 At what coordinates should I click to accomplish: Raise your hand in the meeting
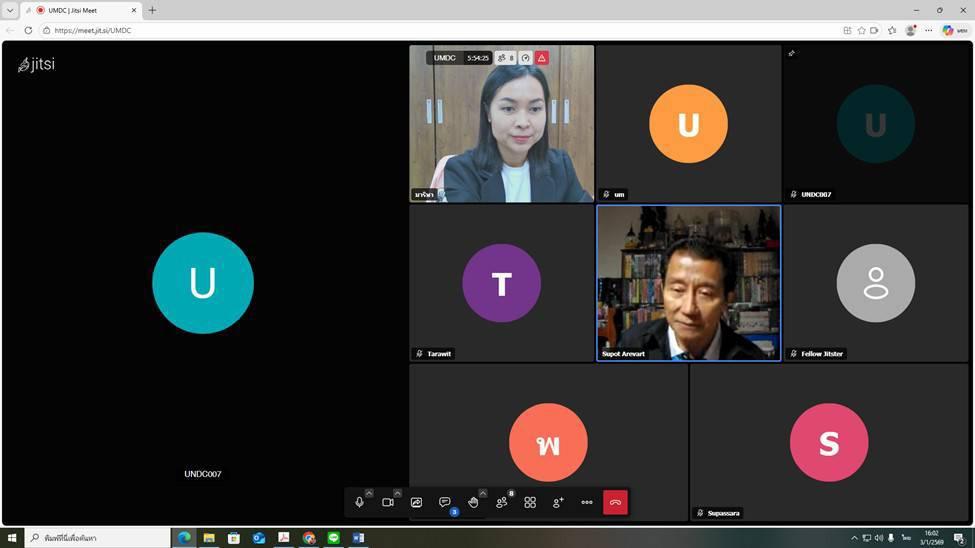(x=473, y=502)
